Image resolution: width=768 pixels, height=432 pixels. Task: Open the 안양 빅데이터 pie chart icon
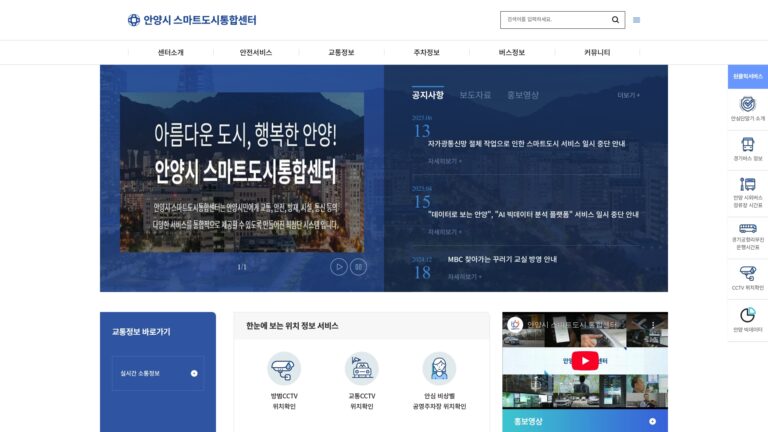pos(747,315)
